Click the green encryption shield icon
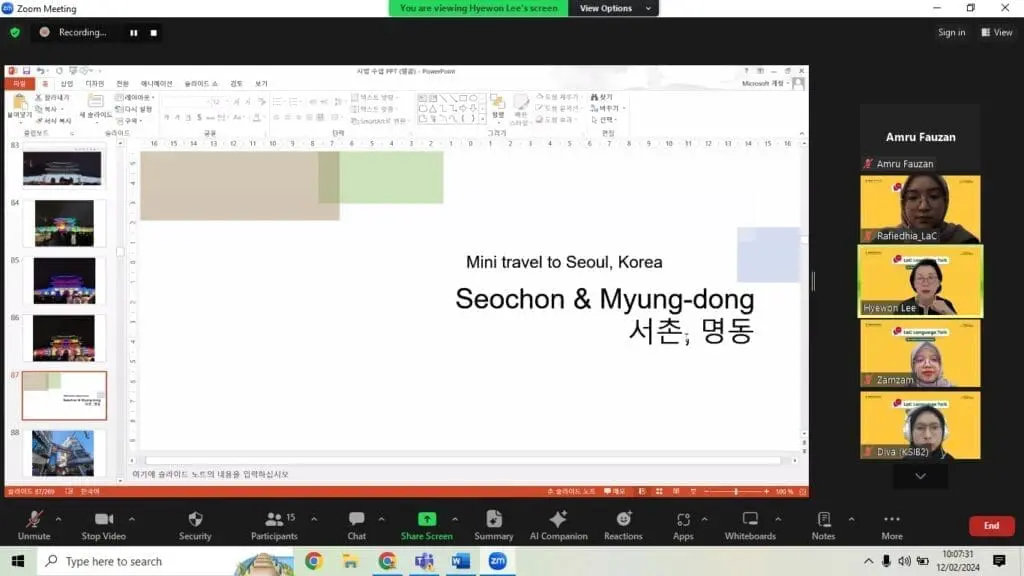This screenshot has height=576, width=1024. pos(15,32)
